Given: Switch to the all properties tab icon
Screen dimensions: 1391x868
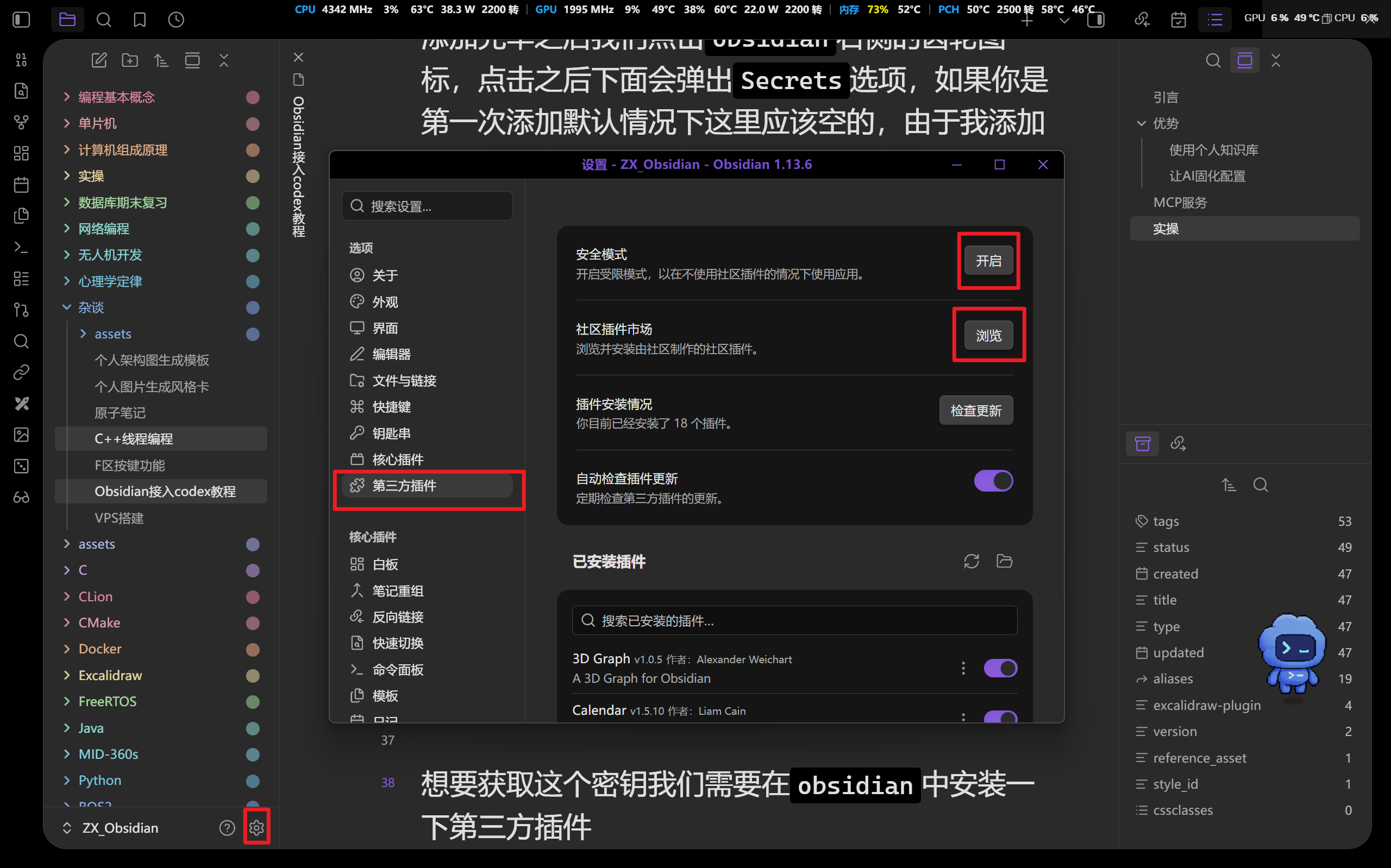Looking at the screenshot, I should pos(1143,443).
